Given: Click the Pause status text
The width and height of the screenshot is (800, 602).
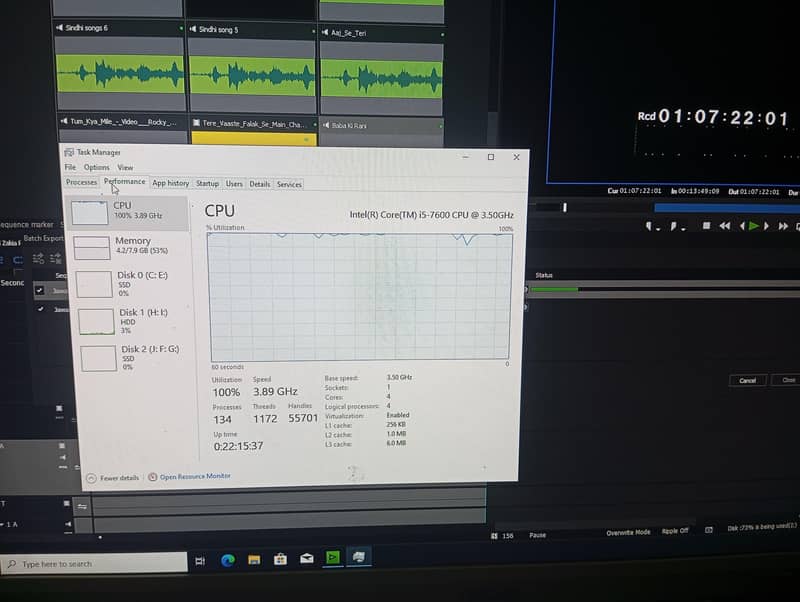Looking at the screenshot, I should pyautogui.click(x=537, y=535).
